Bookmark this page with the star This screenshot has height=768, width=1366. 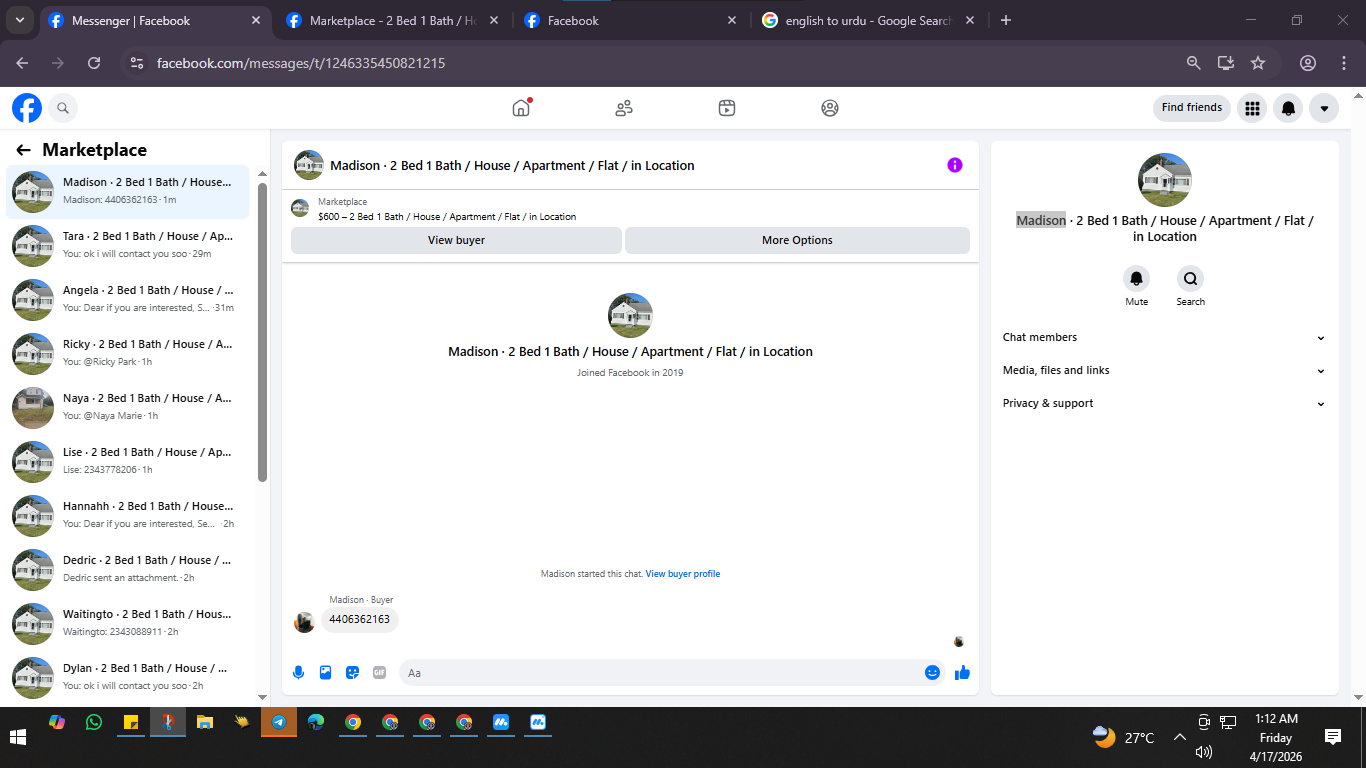1258,63
